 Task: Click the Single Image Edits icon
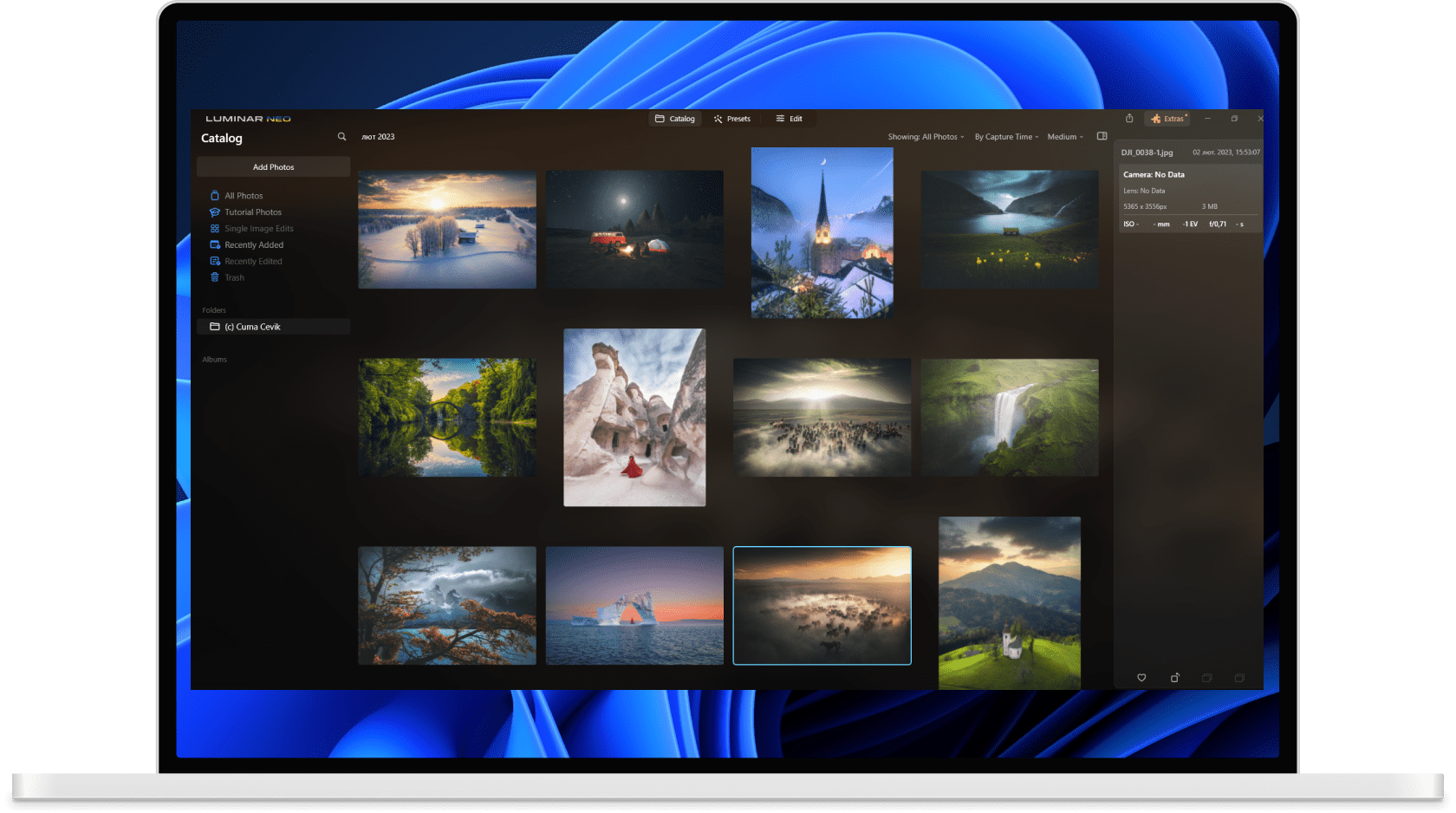tap(215, 229)
